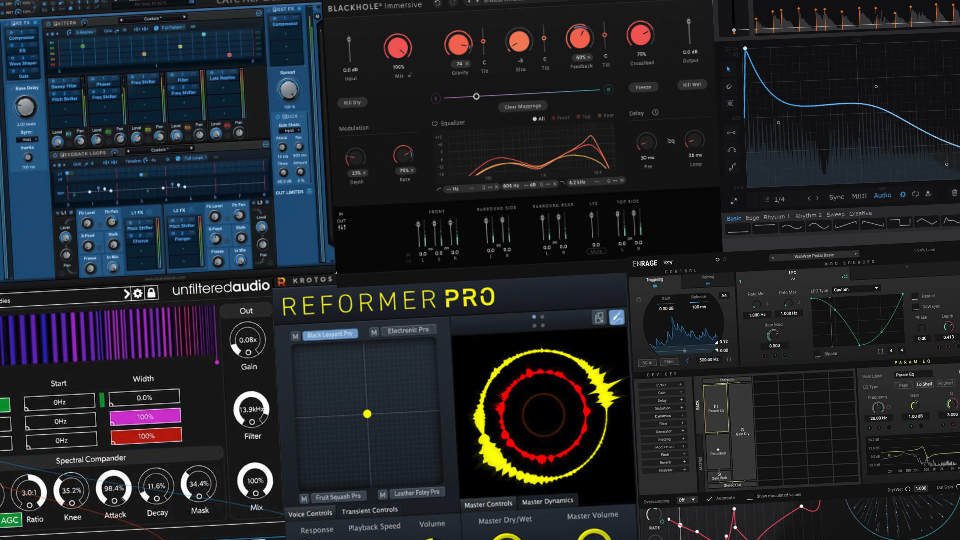Select the pointer tool in the curve editor
The image size is (960, 540).
(729, 69)
